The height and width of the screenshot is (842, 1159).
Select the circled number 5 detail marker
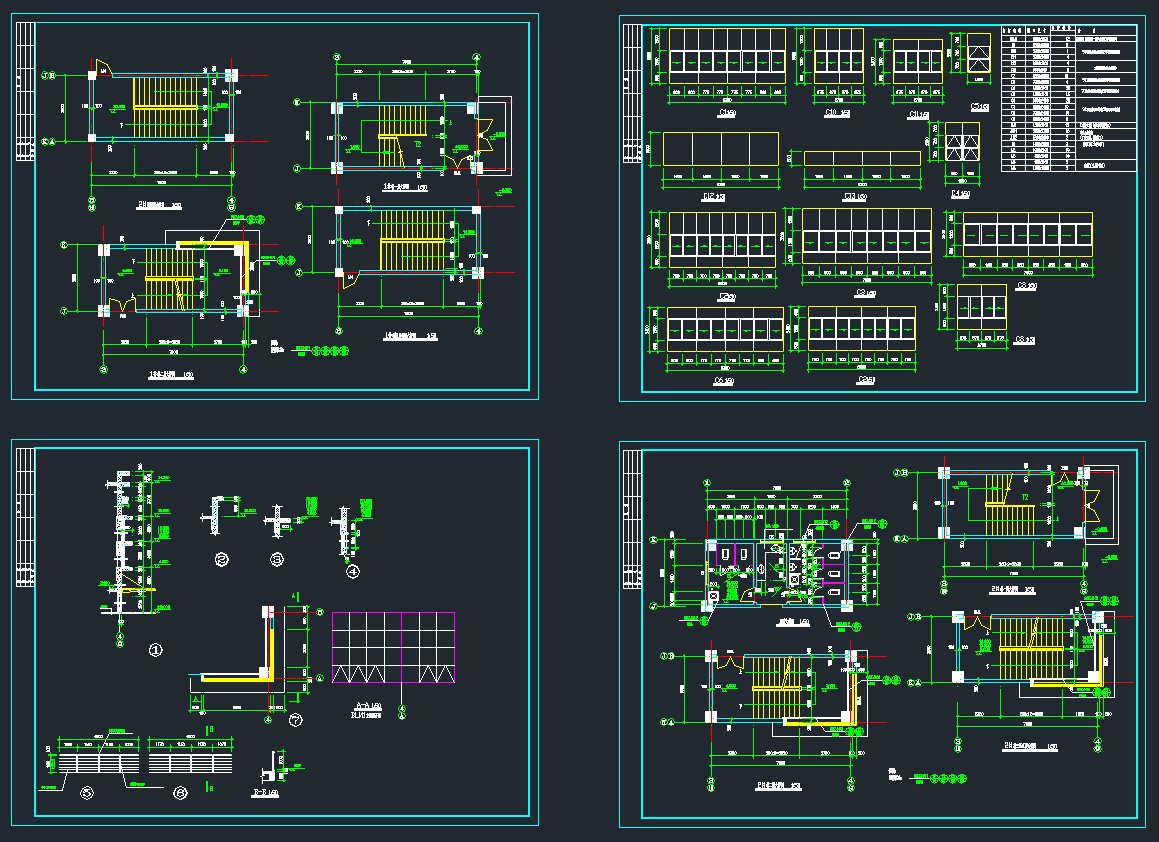[x=86, y=793]
